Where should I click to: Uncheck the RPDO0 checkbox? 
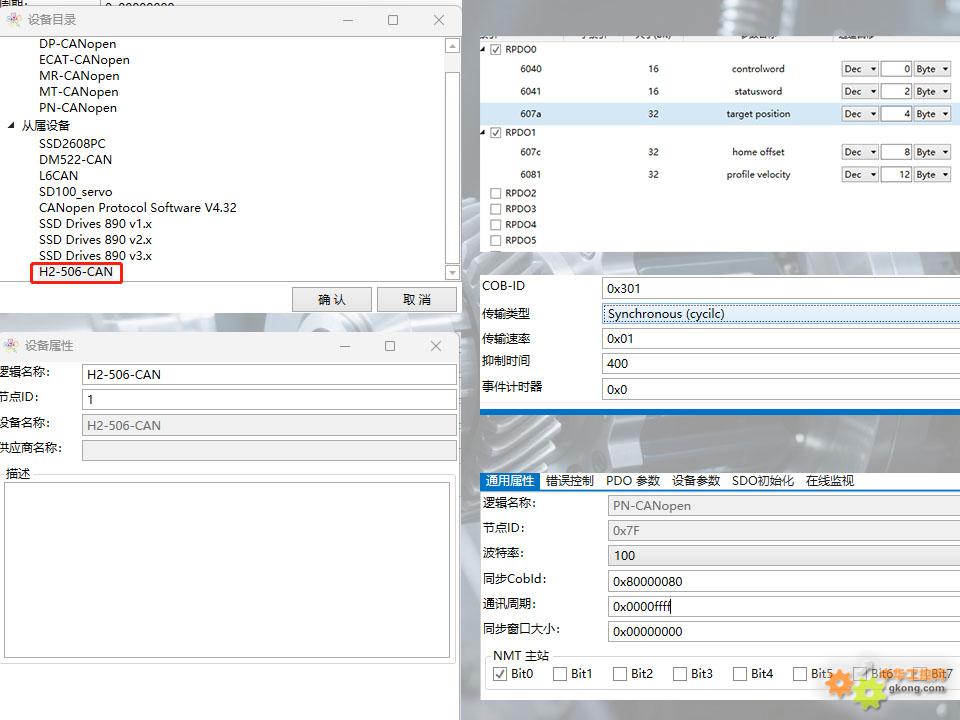tap(496, 50)
